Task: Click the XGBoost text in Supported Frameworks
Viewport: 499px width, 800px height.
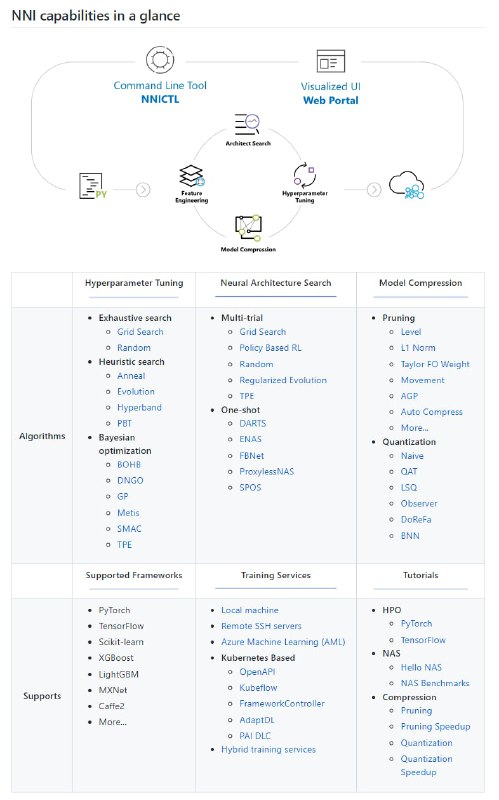Action: pyautogui.click(x=116, y=658)
